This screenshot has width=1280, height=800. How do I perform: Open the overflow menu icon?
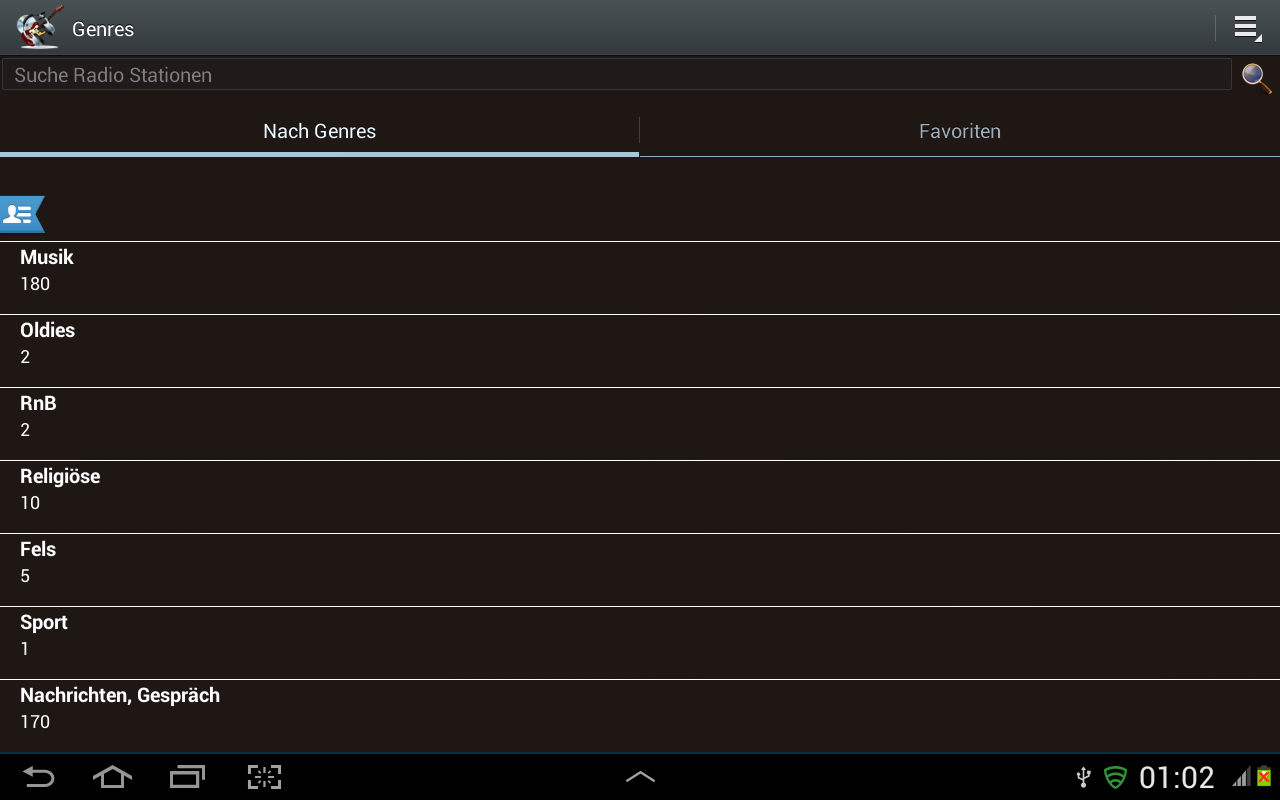1247,28
